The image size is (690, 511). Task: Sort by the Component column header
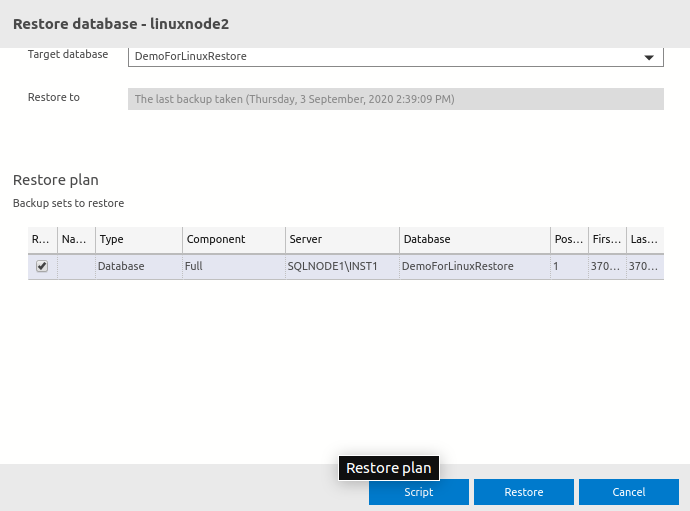233,240
